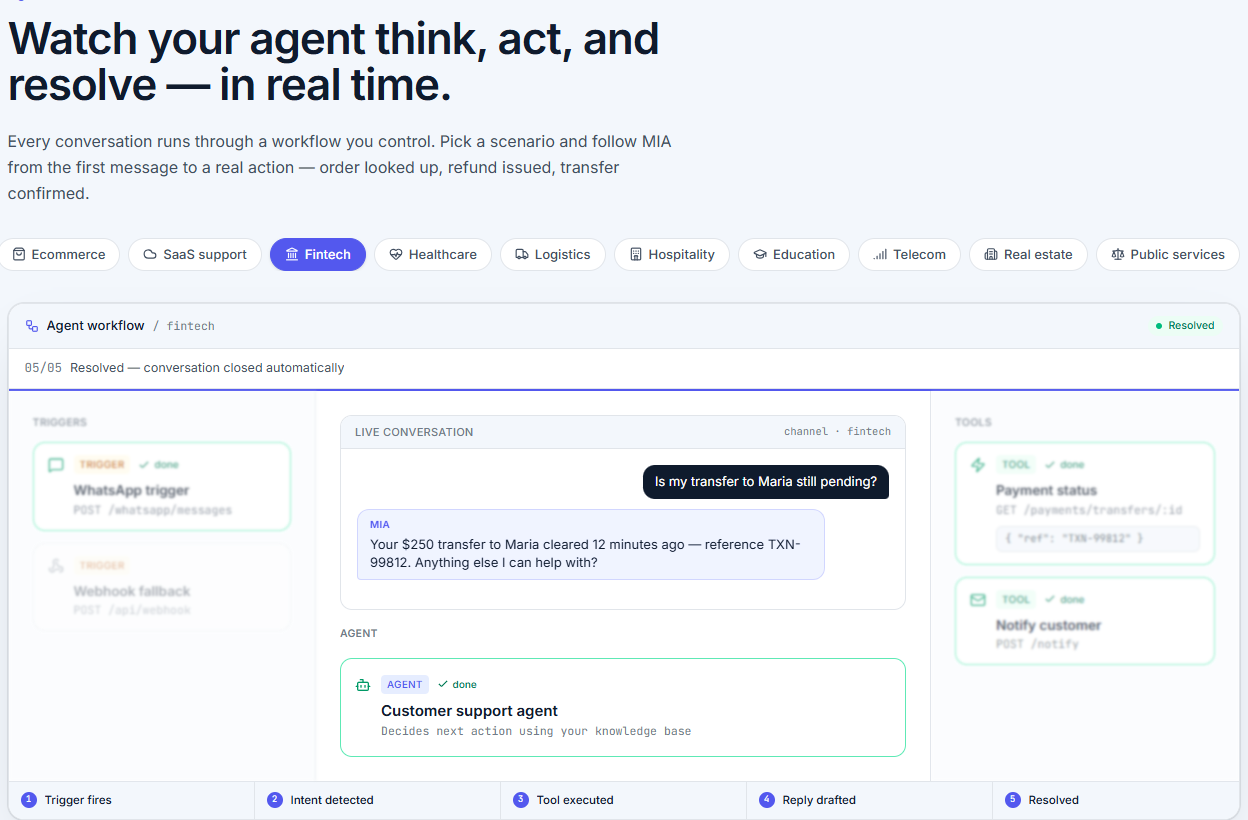The width and height of the screenshot is (1248, 820).
Task: Click the POST /api/webhook endpoint text
Action: point(132,610)
